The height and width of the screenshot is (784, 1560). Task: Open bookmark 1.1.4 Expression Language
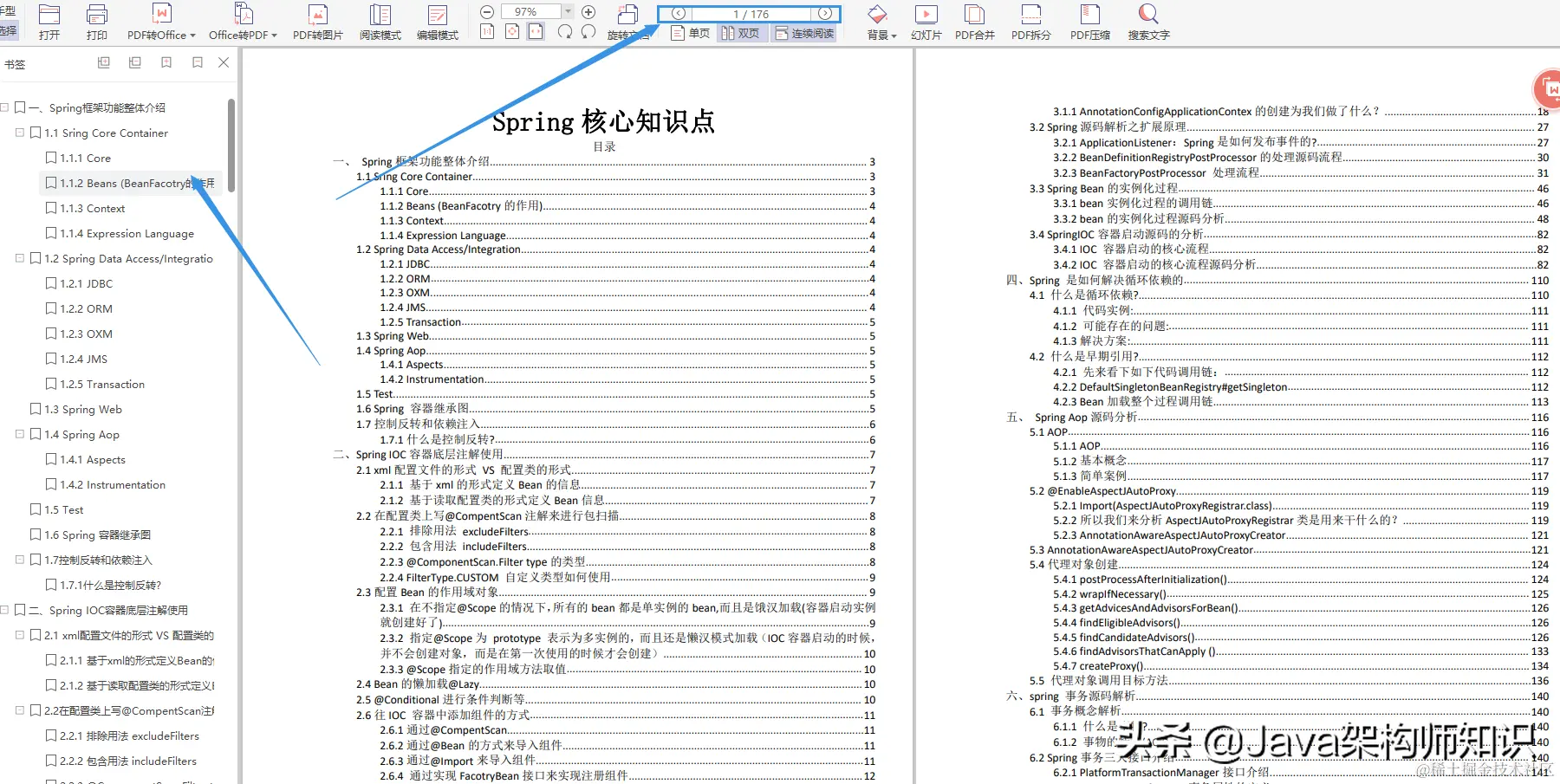coord(127,233)
